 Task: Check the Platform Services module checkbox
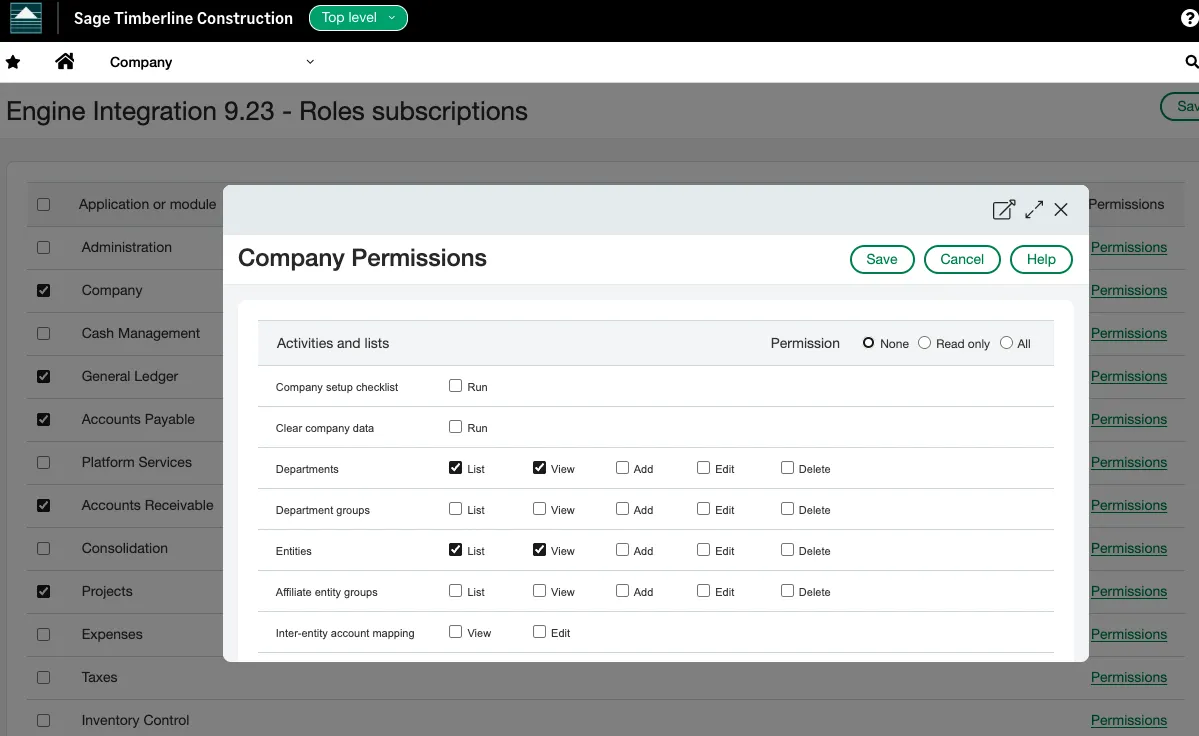44,462
